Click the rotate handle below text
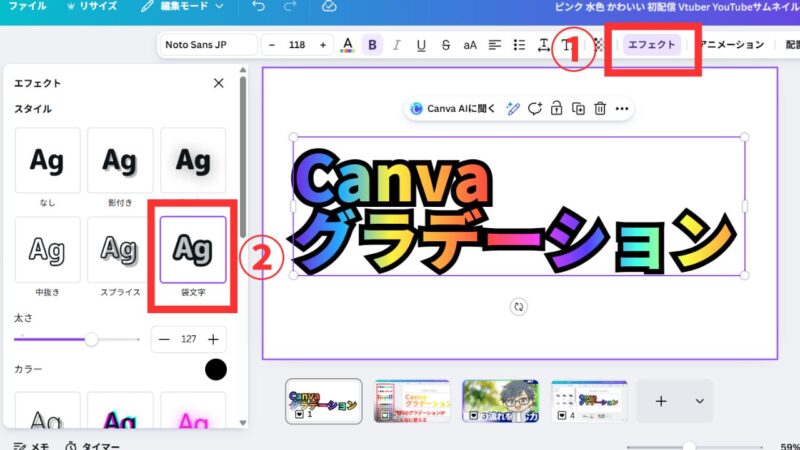This screenshot has width=800, height=450. click(519, 307)
